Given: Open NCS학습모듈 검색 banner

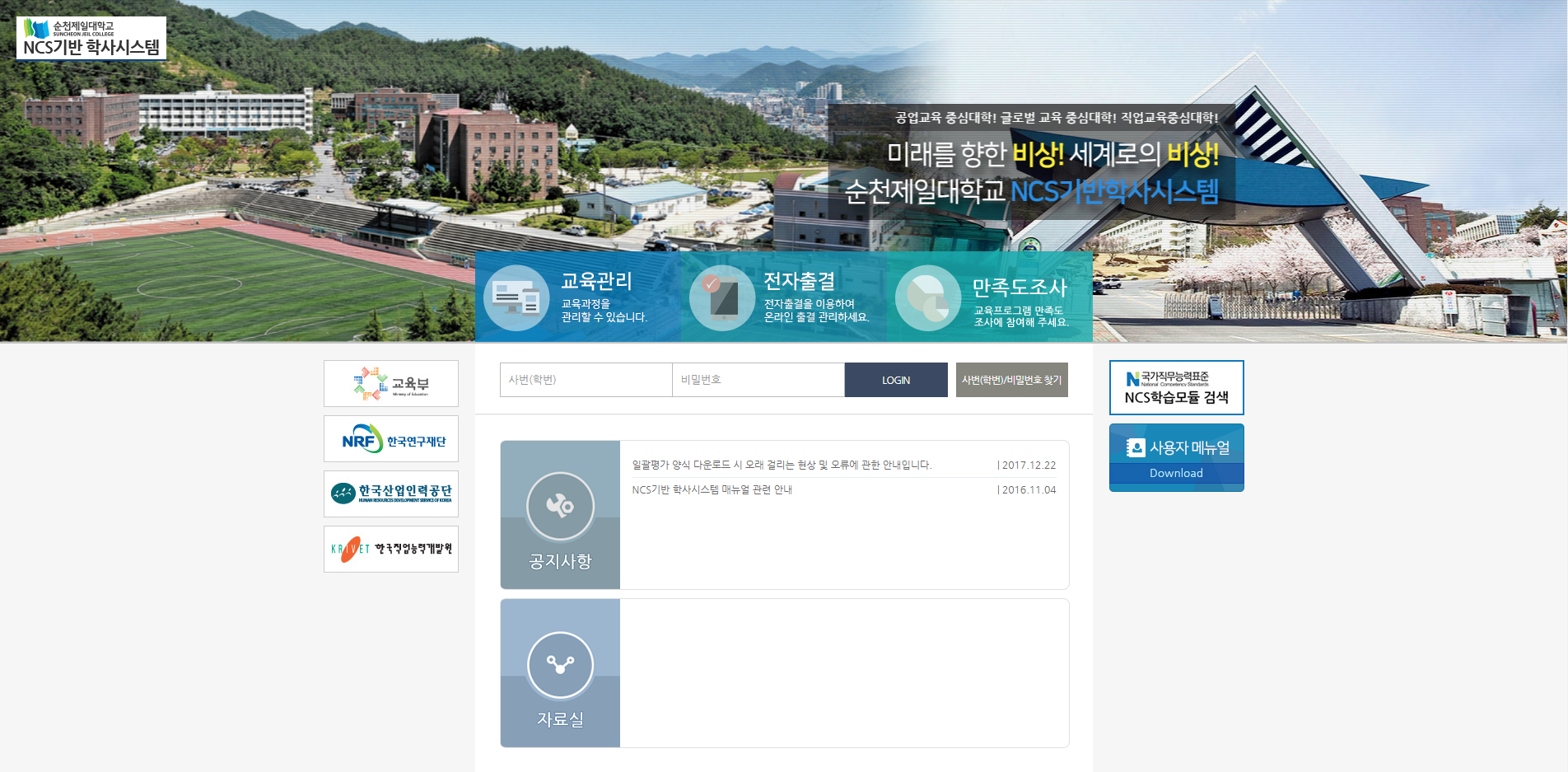Looking at the screenshot, I should 1176,387.
